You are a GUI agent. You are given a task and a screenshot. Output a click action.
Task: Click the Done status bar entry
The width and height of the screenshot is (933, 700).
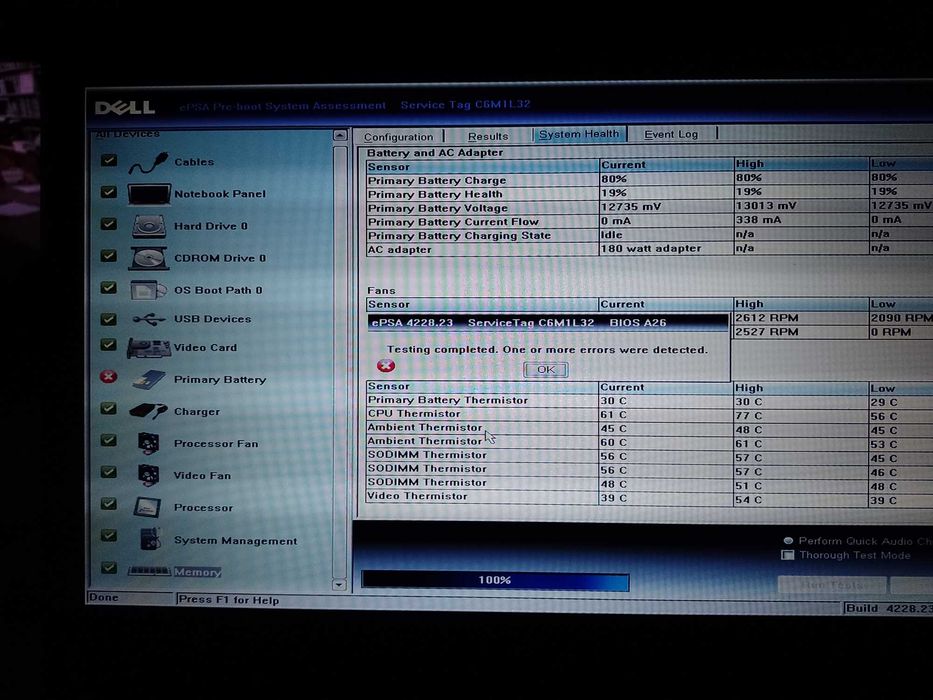tap(104, 597)
